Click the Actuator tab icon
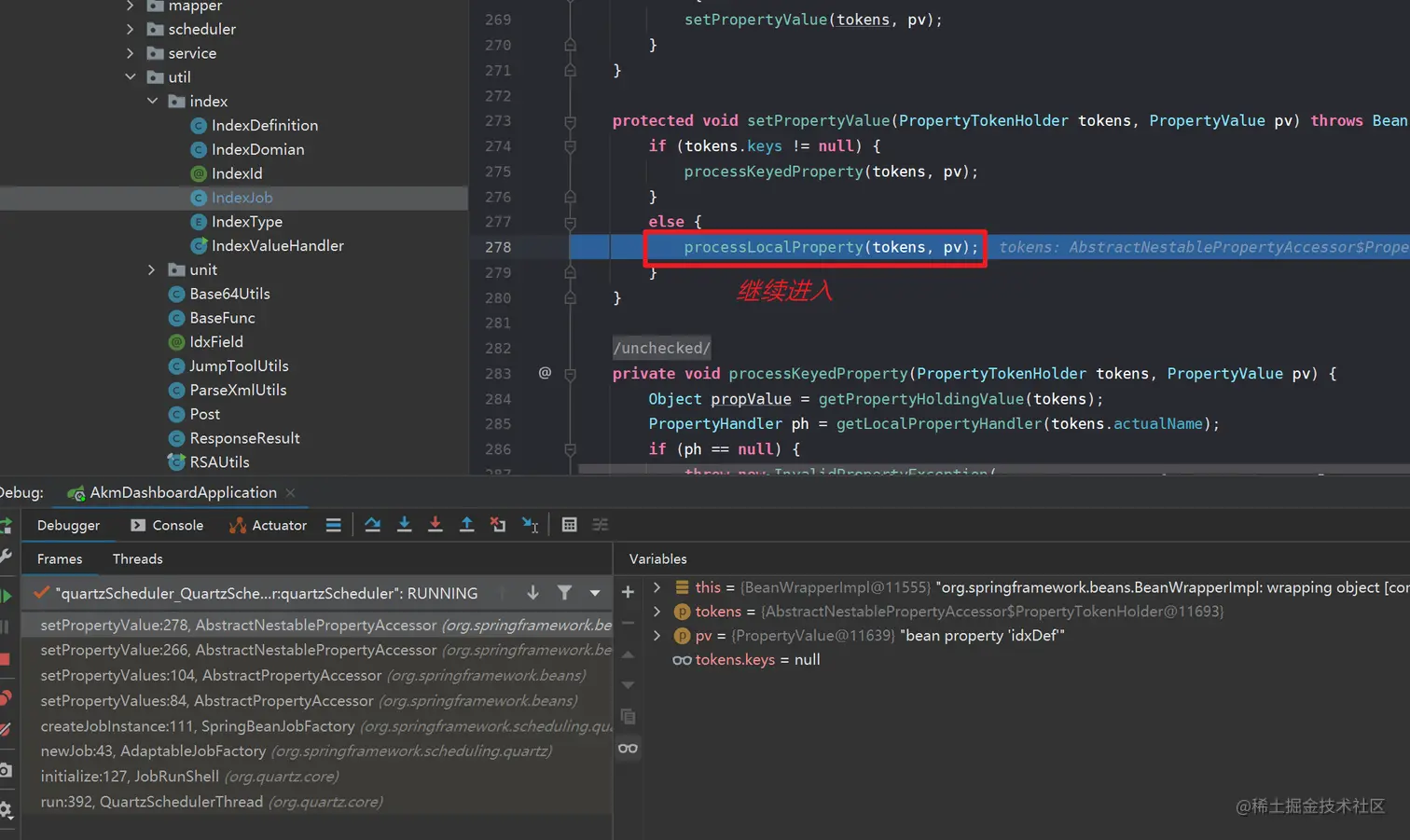 coord(238,525)
